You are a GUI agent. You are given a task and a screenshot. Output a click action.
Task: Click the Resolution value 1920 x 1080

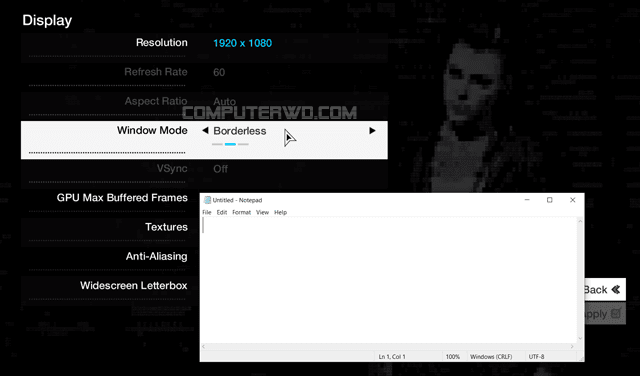tap(242, 43)
